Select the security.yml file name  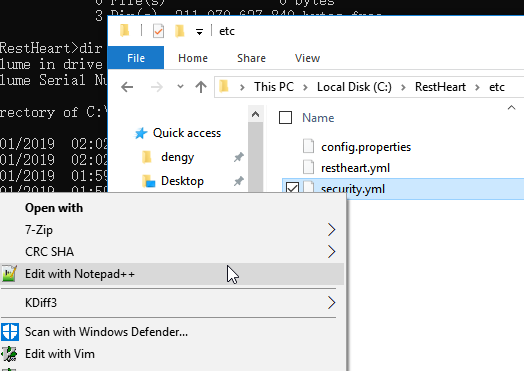tap(353, 189)
